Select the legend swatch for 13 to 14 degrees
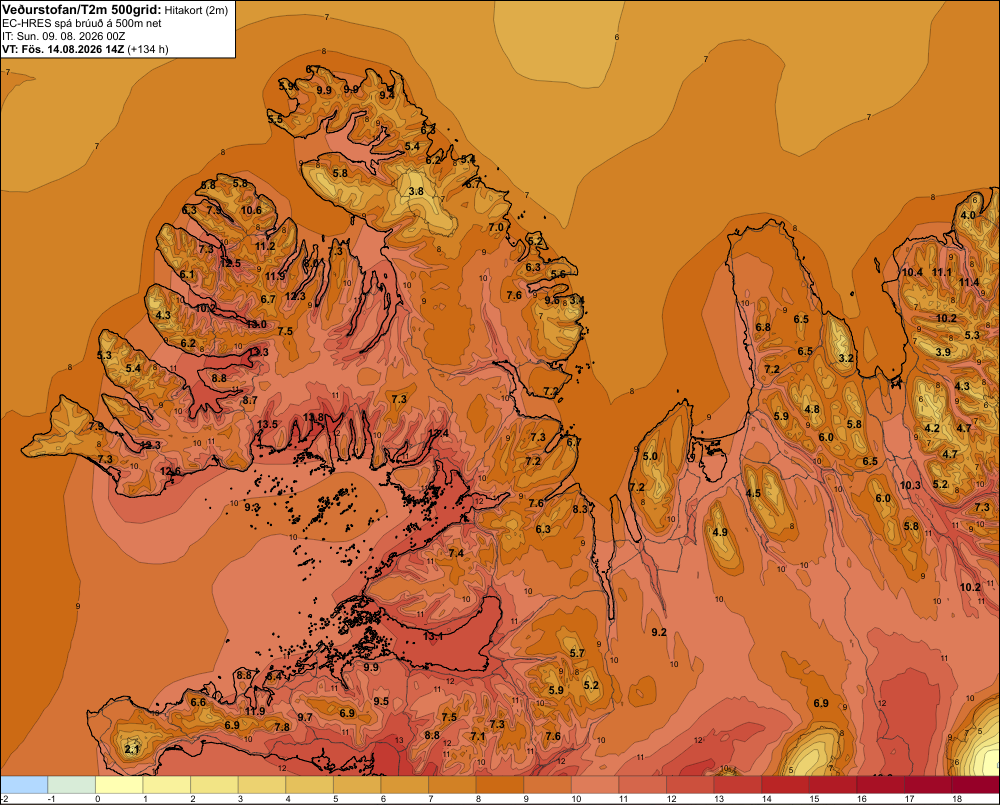Screen dimensions: 1000x805 (738, 784)
